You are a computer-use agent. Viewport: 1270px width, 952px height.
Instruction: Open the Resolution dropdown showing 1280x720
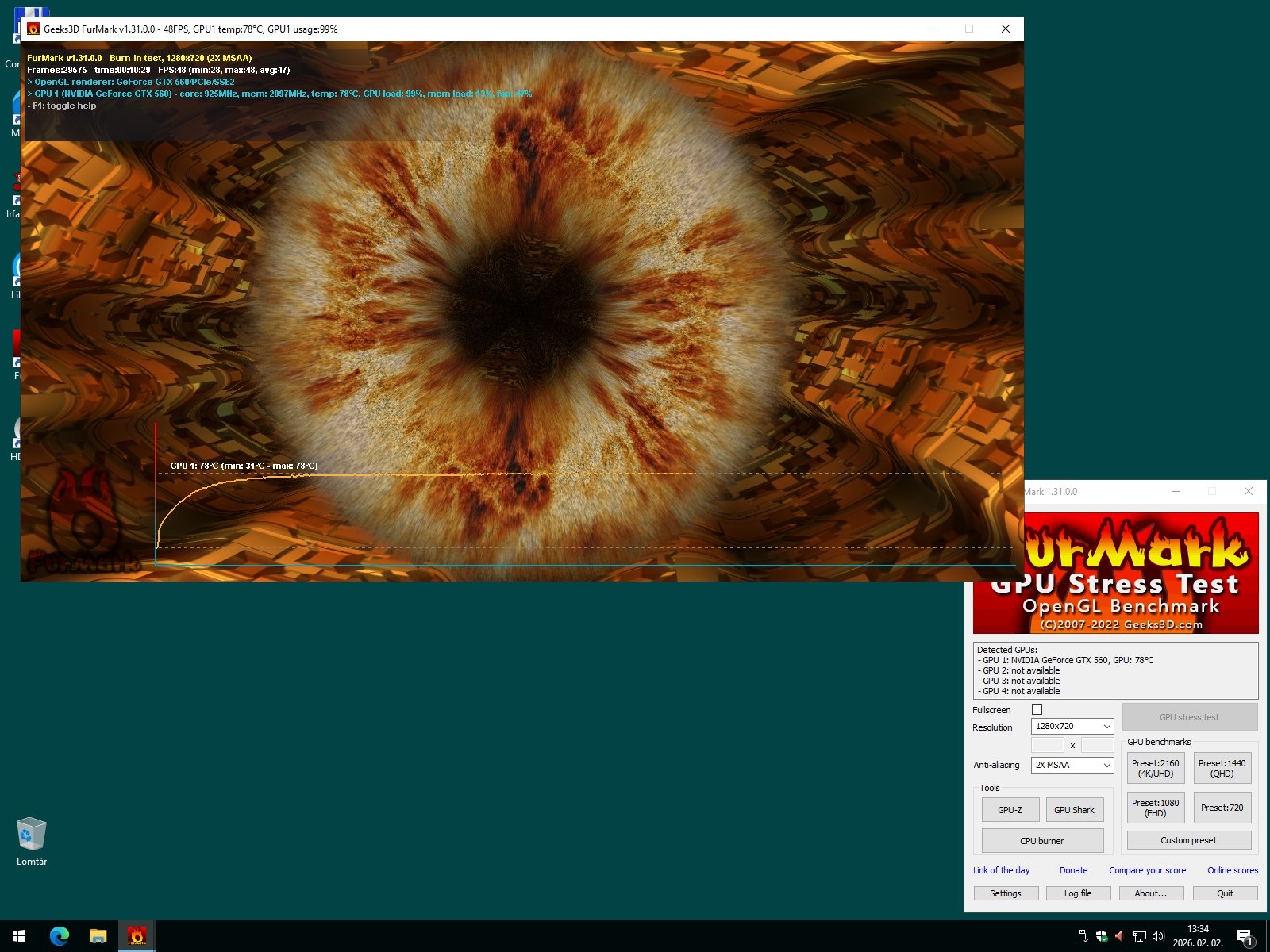click(1072, 726)
